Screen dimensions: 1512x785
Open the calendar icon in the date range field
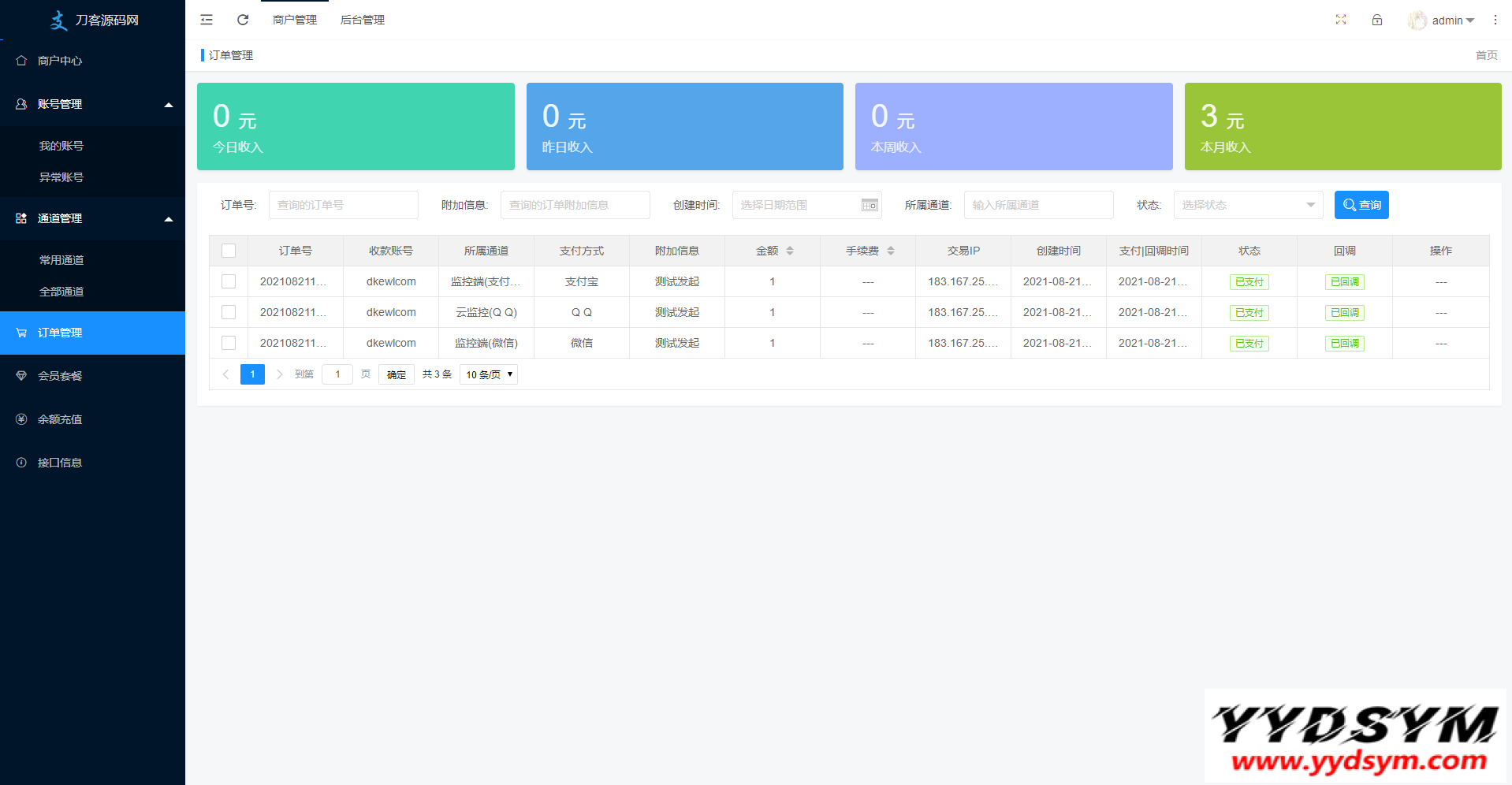[x=869, y=205]
